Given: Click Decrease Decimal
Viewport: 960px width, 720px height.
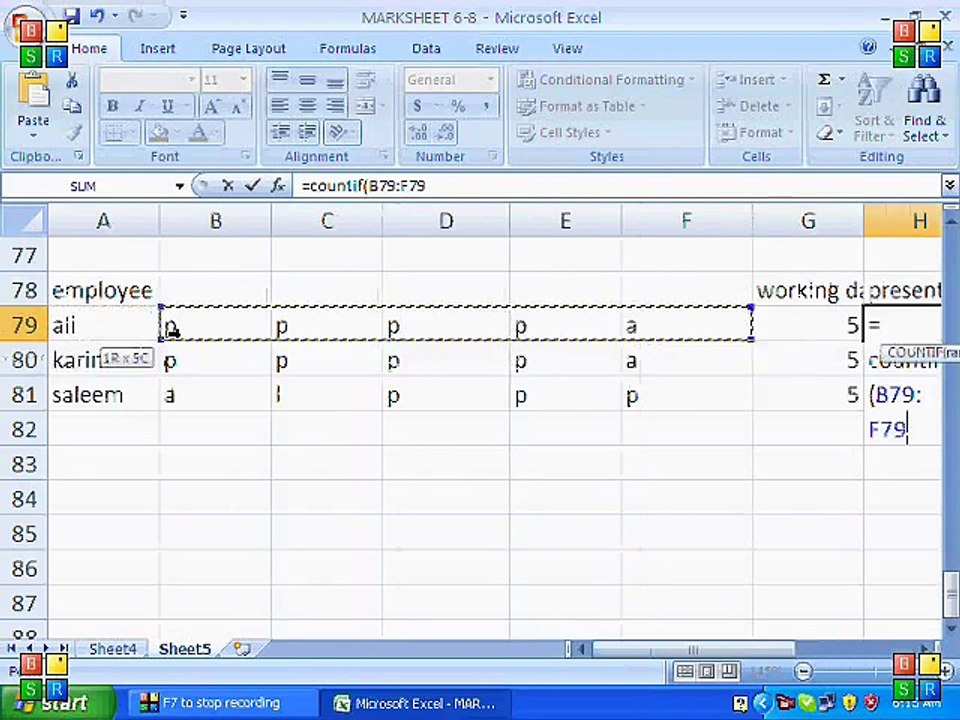Looking at the screenshot, I should pos(443,132).
